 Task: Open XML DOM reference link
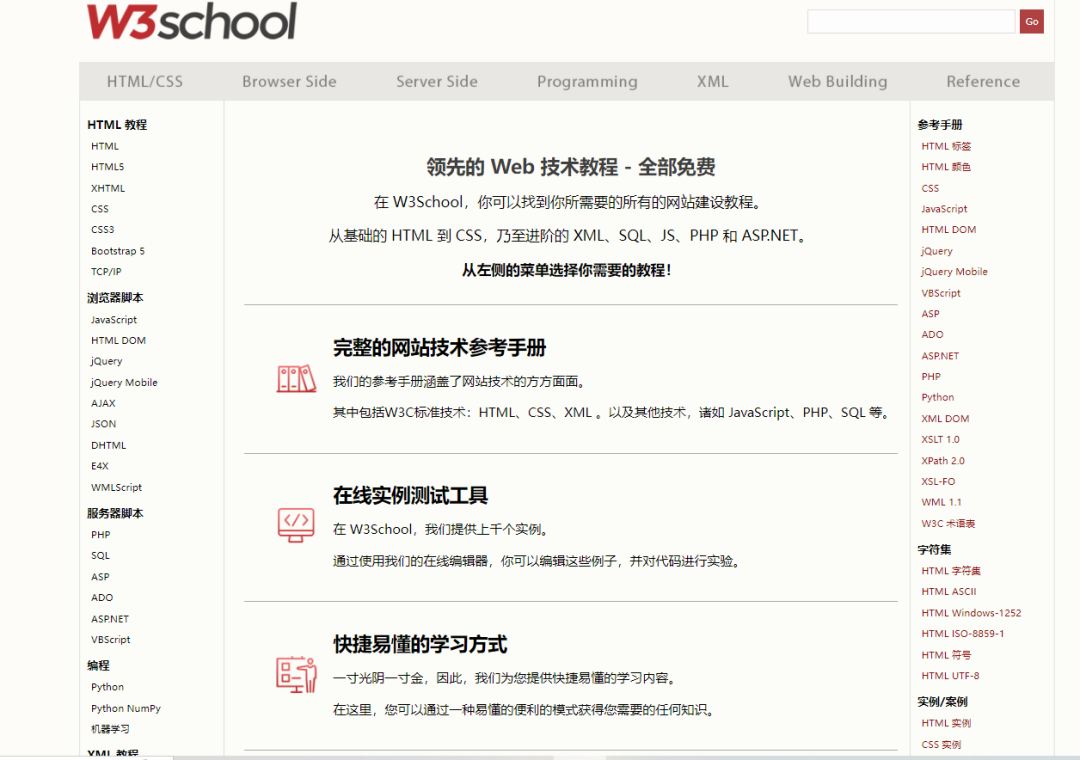point(945,418)
